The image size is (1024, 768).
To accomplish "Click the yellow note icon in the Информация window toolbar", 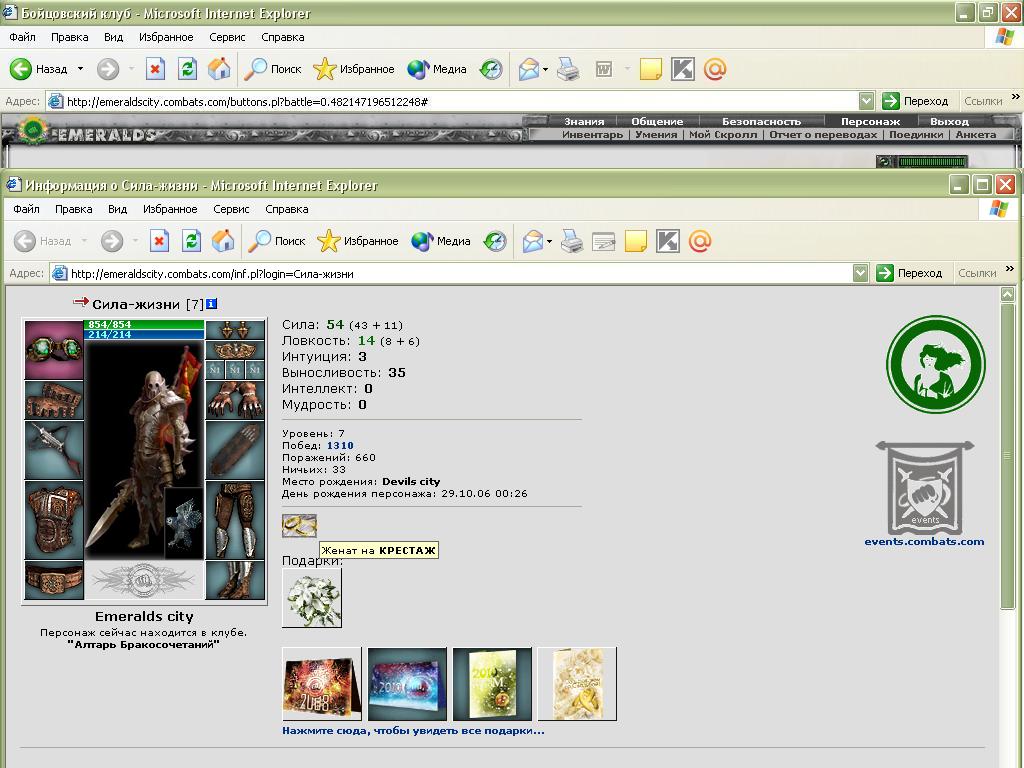I will [x=635, y=241].
